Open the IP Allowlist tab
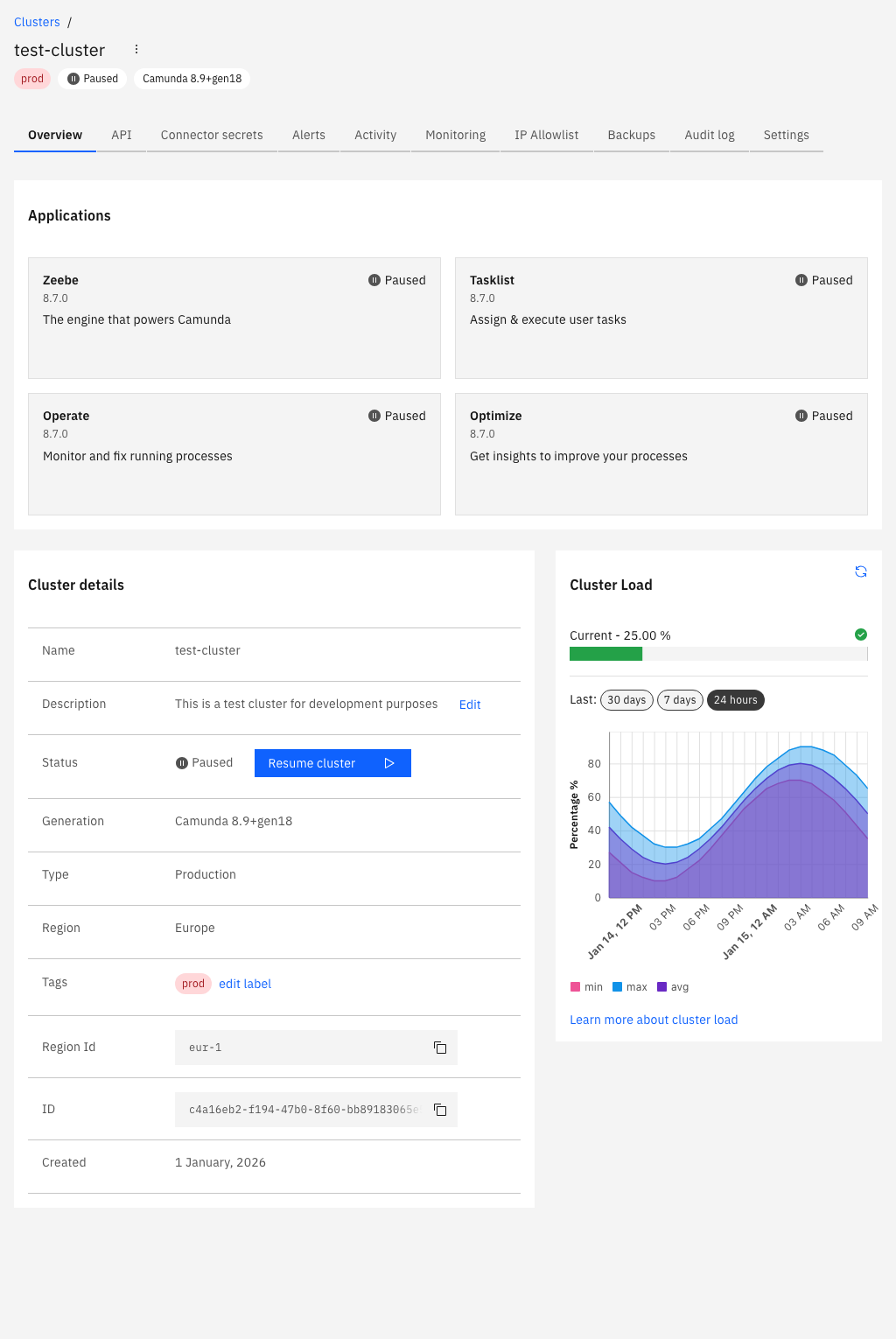 [x=547, y=135]
